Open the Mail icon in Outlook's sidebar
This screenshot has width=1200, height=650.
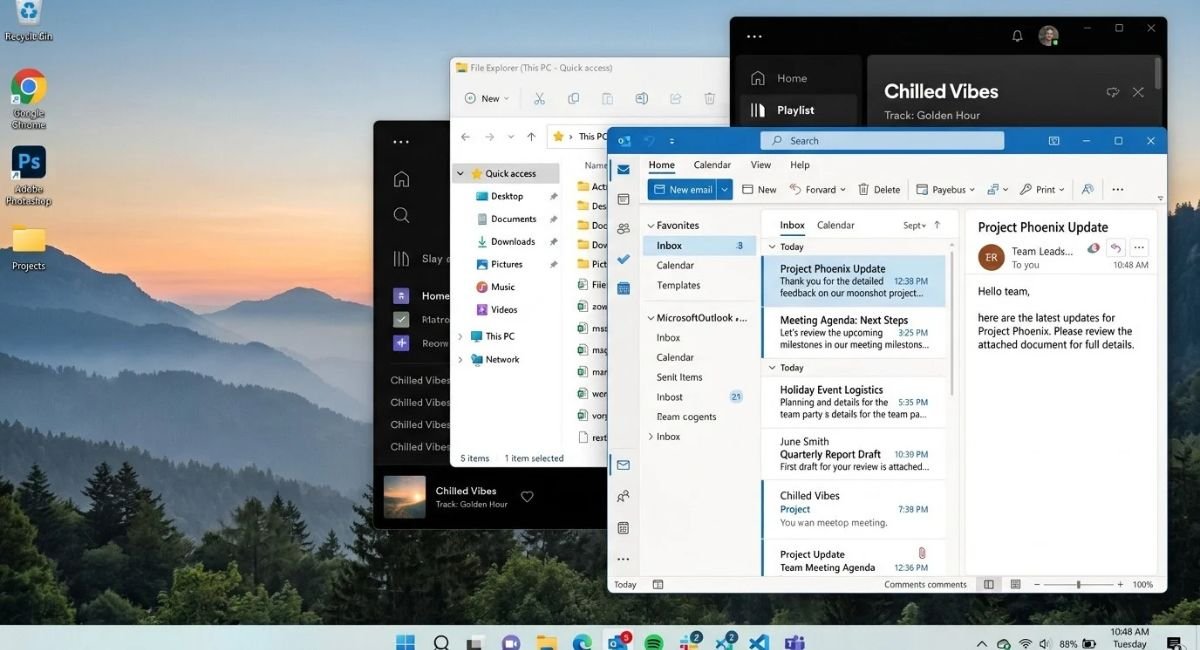pos(623,170)
